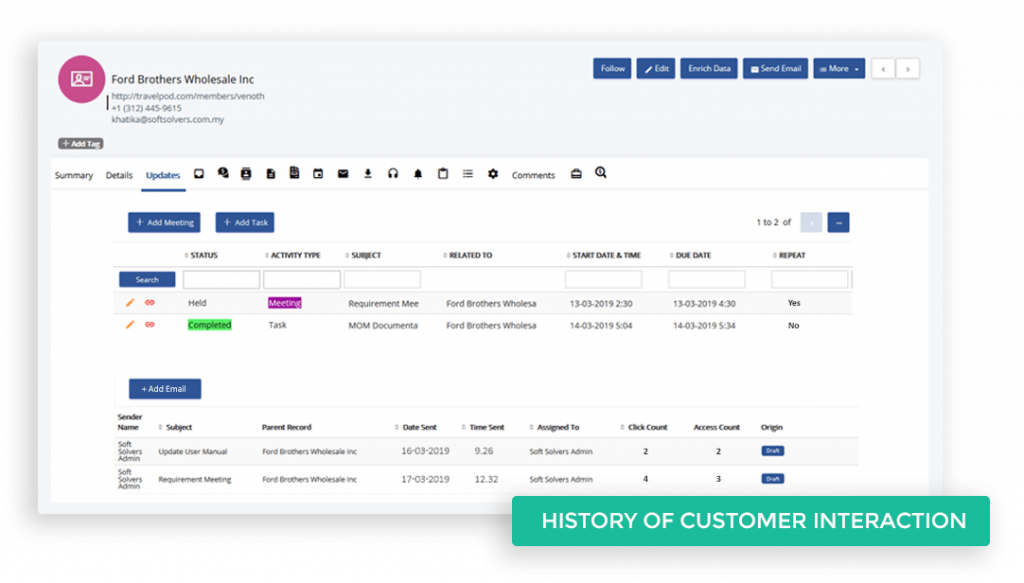The height and width of the screenshot is (583, 1024).
Task: Open the magnifier search icon
Action: coord(598,173)
